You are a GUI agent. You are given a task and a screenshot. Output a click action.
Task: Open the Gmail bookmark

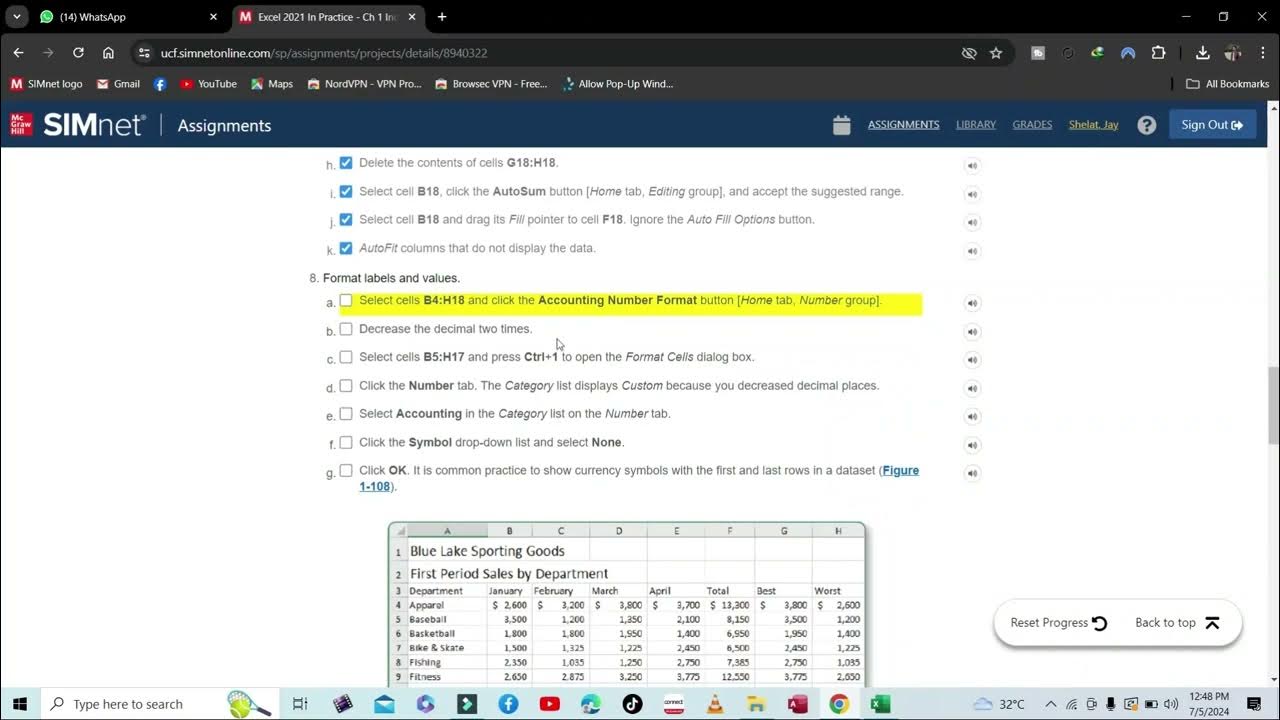(x=118, y=84)
